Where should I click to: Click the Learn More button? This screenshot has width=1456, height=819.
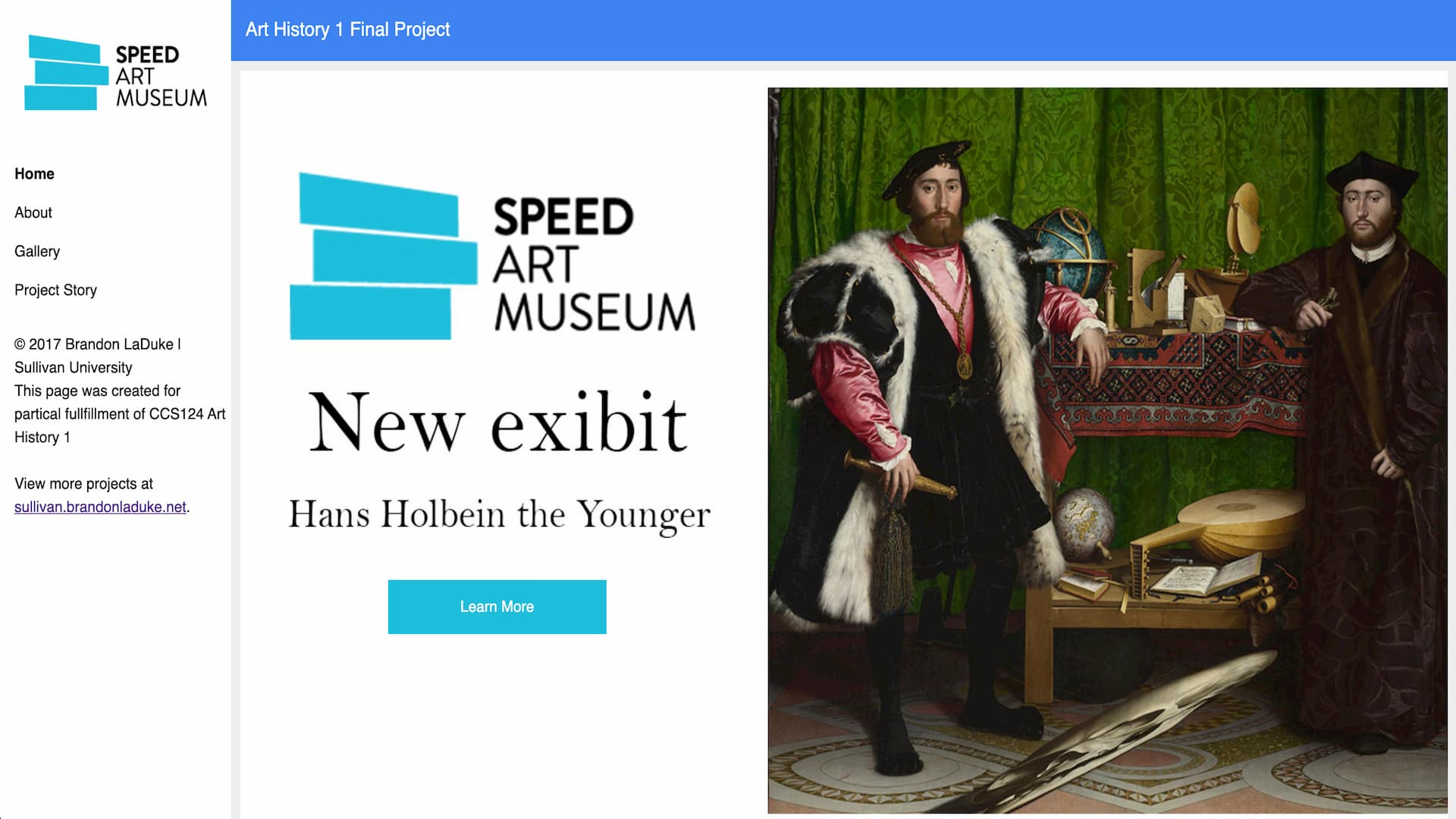497,607
